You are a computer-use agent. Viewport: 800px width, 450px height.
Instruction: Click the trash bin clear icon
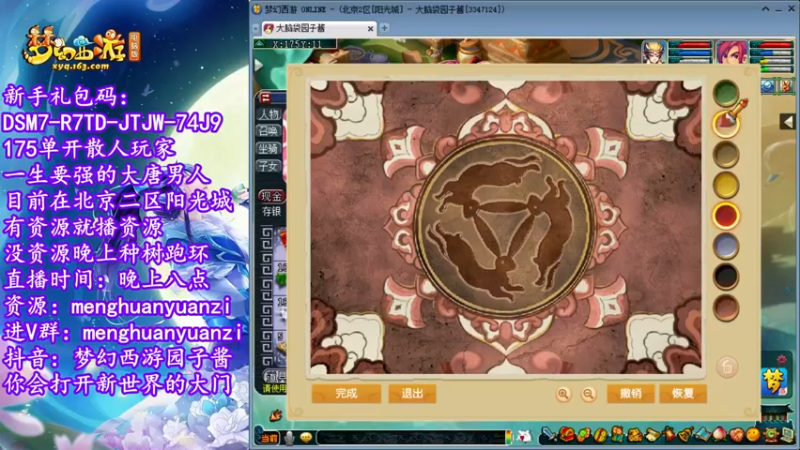[727, 366]
